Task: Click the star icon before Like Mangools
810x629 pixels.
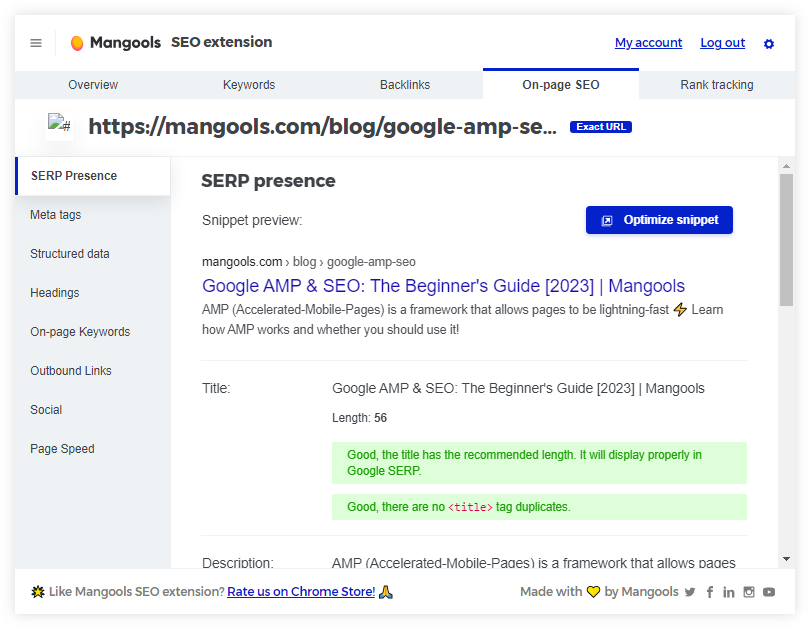Action: [38, 592]
